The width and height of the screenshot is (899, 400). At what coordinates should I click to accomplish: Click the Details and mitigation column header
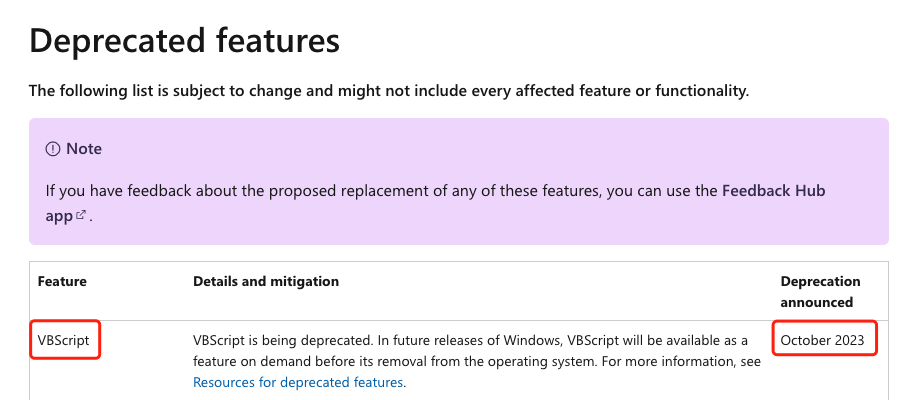click(x=265, y=281)
